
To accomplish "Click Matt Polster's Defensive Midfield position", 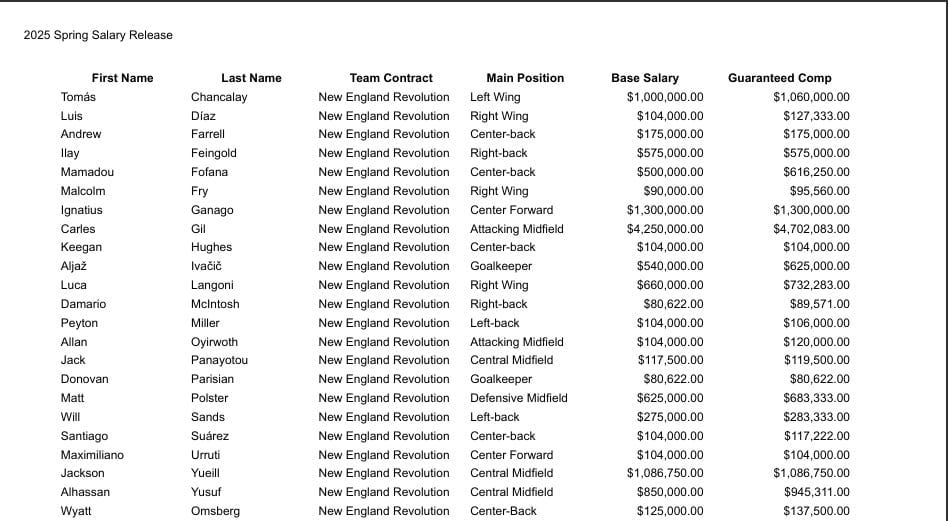I will coord(519,398).
